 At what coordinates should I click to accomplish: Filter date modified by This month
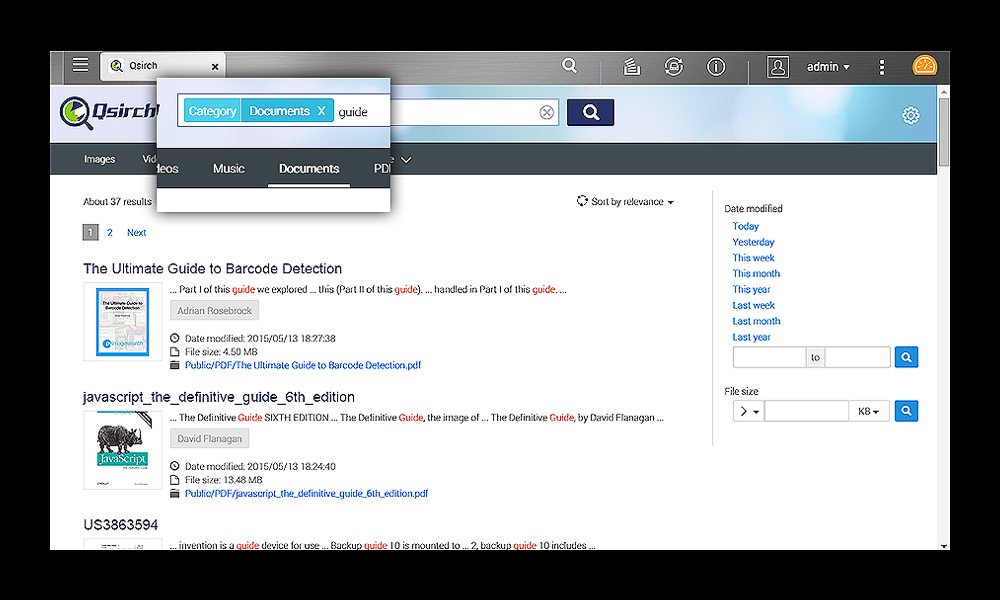click(756, 274)
